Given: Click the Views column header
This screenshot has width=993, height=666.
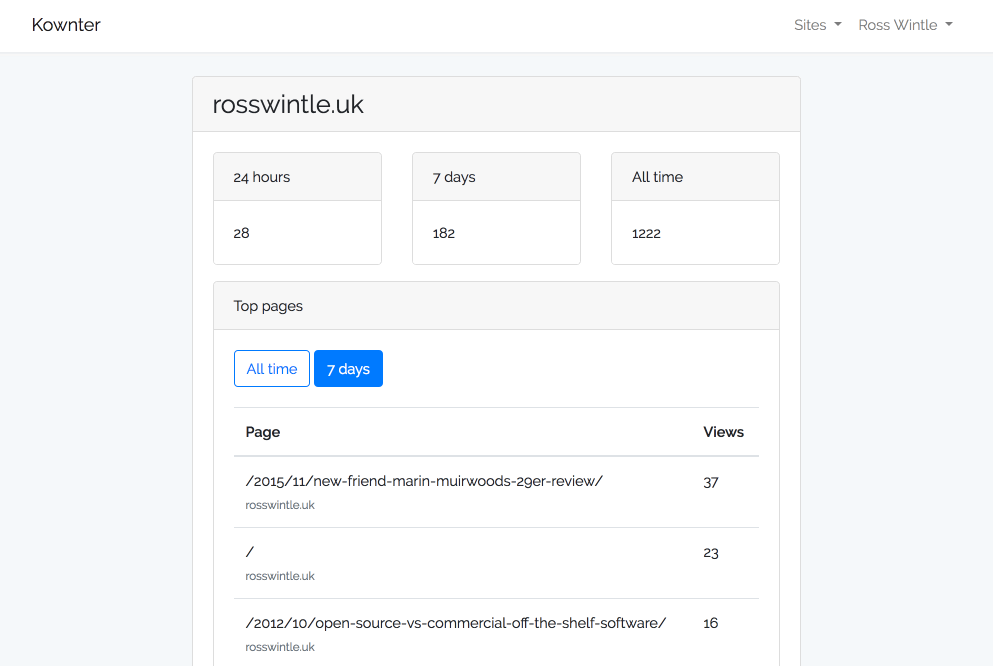Looking at the screenshot, I should [x=723, y=432].
